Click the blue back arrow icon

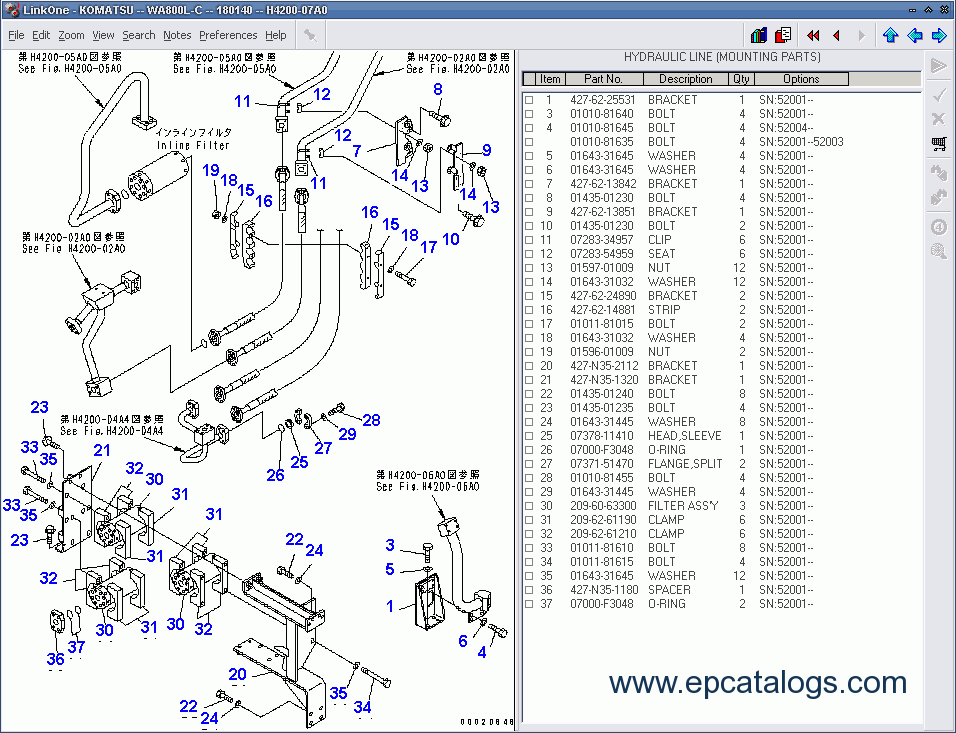click(x=915, y=35)
